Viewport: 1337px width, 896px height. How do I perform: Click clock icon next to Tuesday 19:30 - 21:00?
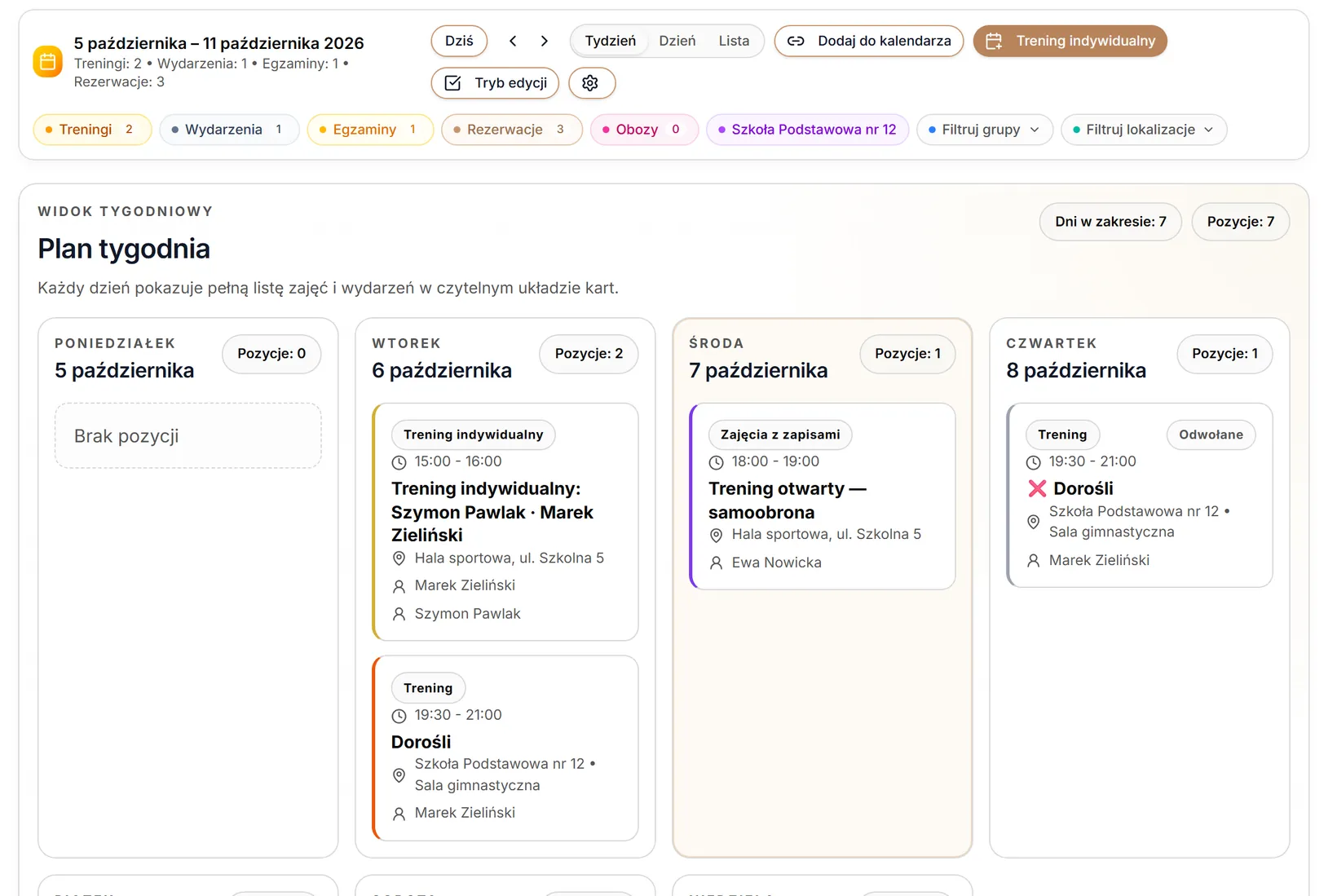pyautogui.click(x=399, y=716)
